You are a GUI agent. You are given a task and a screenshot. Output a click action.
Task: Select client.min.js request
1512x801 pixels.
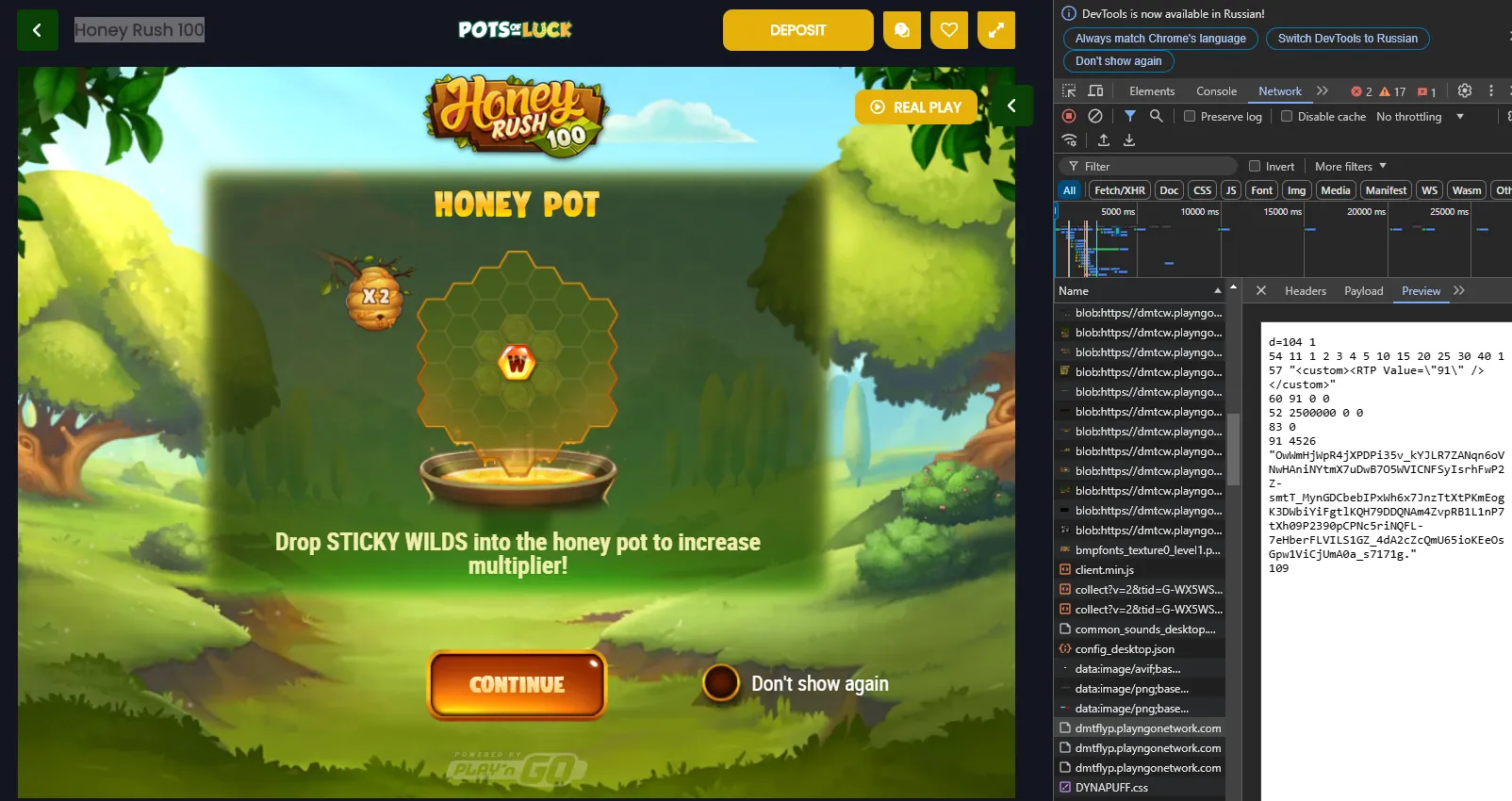(x=1140, y=570)
